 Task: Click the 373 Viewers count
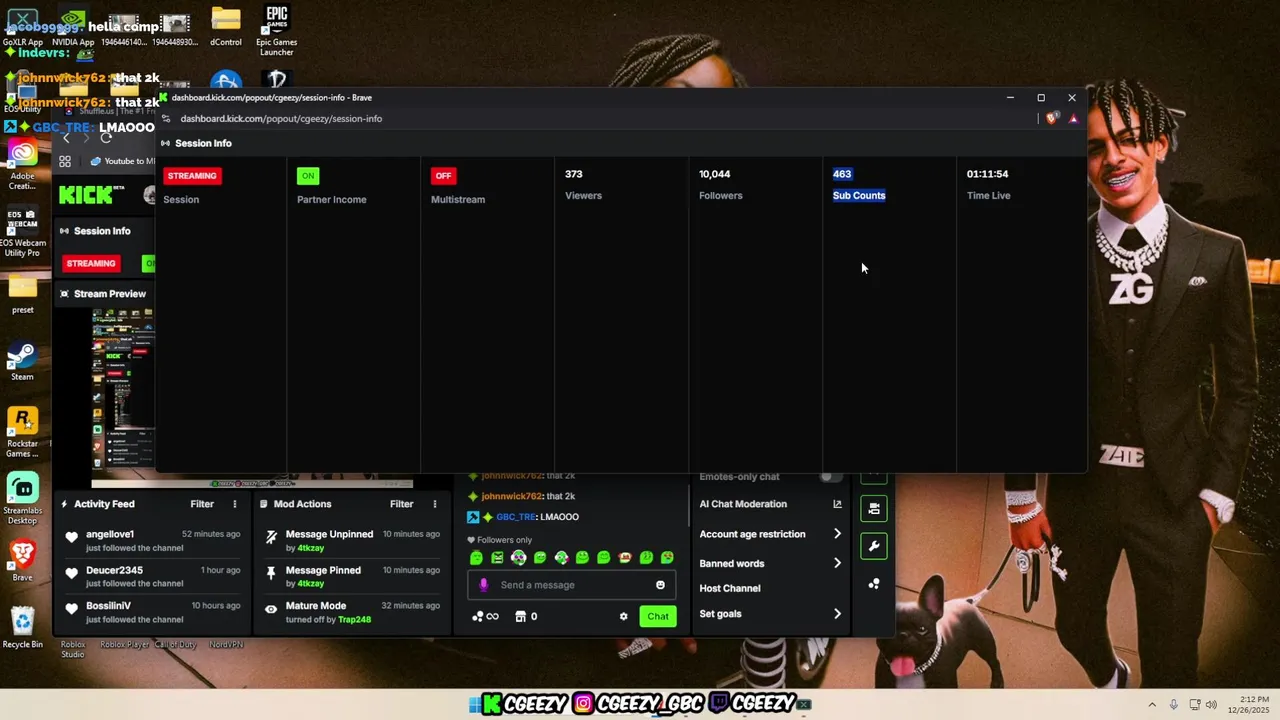click(574, 174)
